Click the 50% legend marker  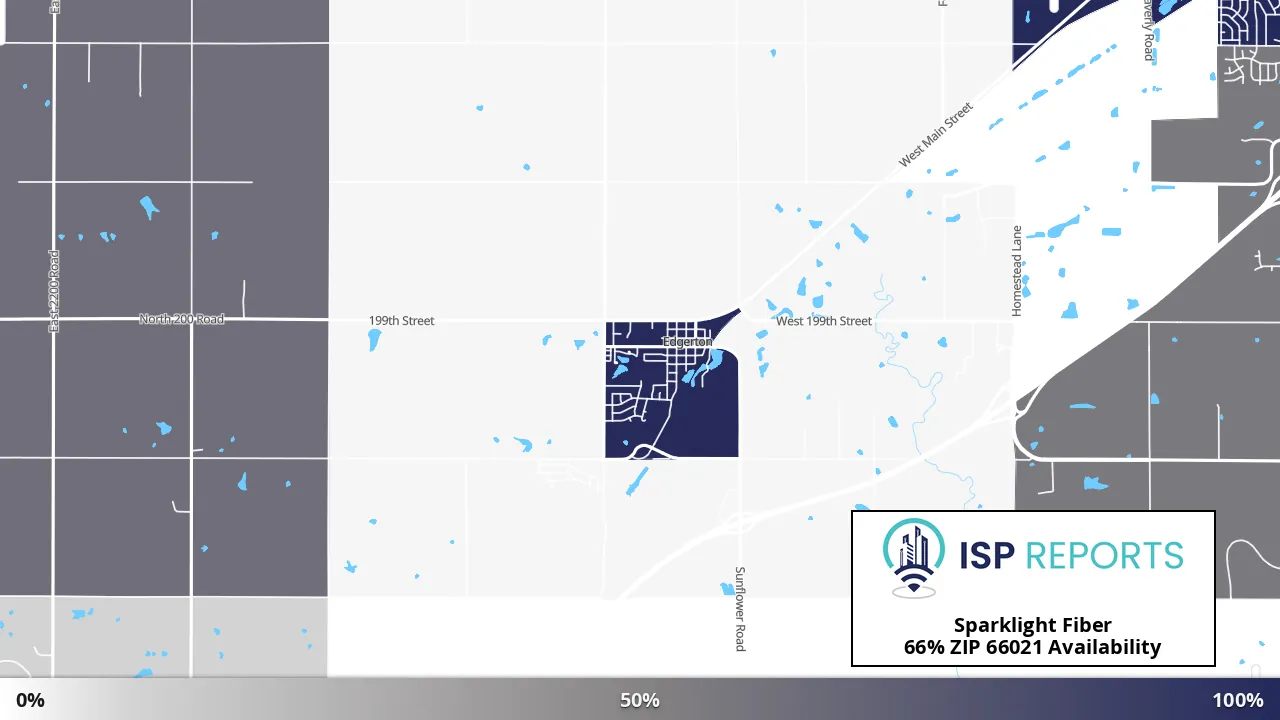click(x=640, y=700)
